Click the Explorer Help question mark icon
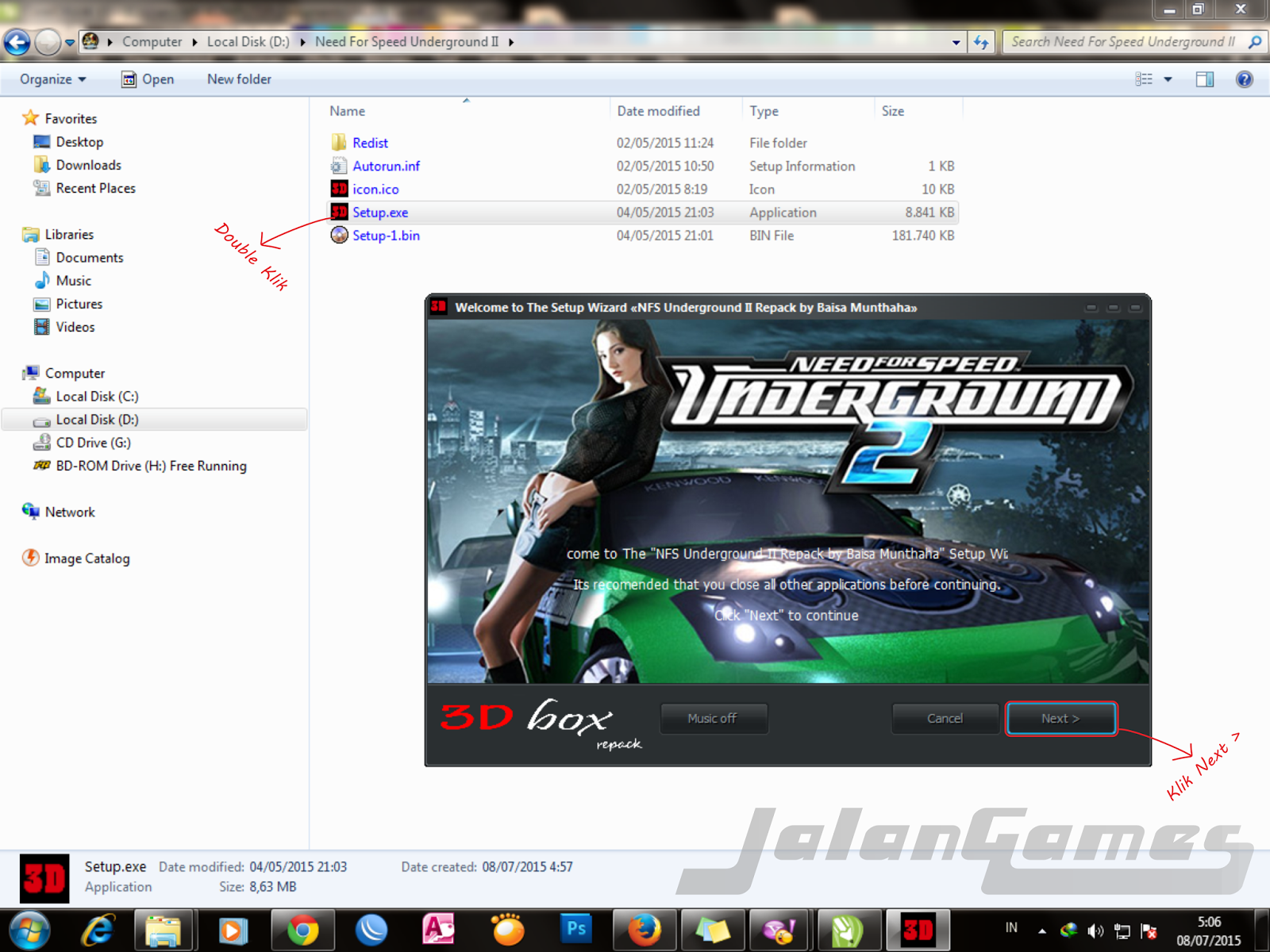Viewport: 1270px width, 952px height. pyautogui.click(x=1244, y=79)
